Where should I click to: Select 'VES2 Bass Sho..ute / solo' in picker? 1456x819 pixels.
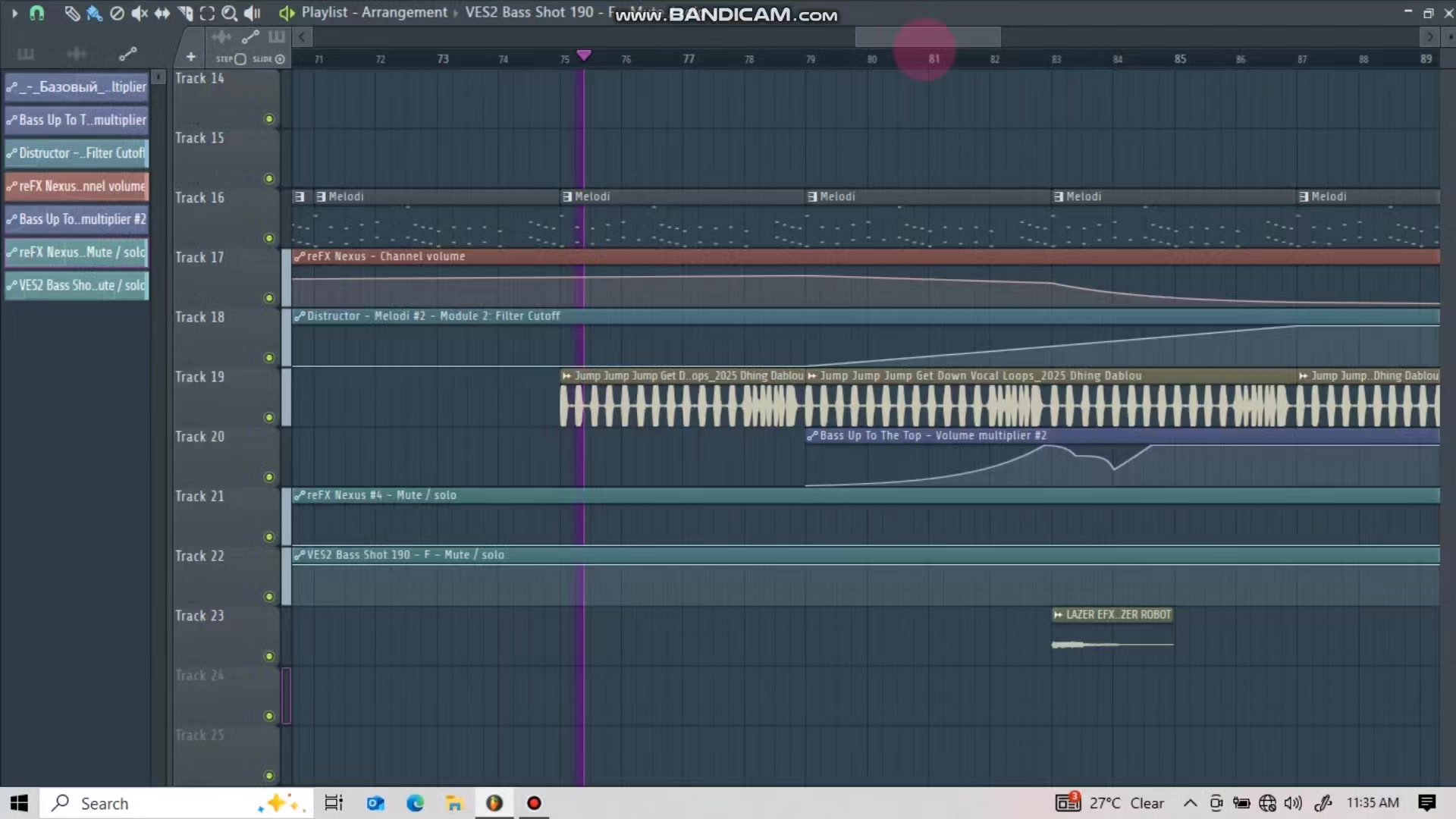(x=77, y=285)
